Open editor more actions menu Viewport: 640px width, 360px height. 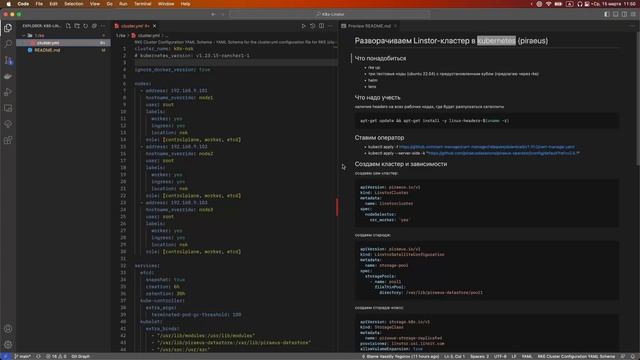point(330,26)
